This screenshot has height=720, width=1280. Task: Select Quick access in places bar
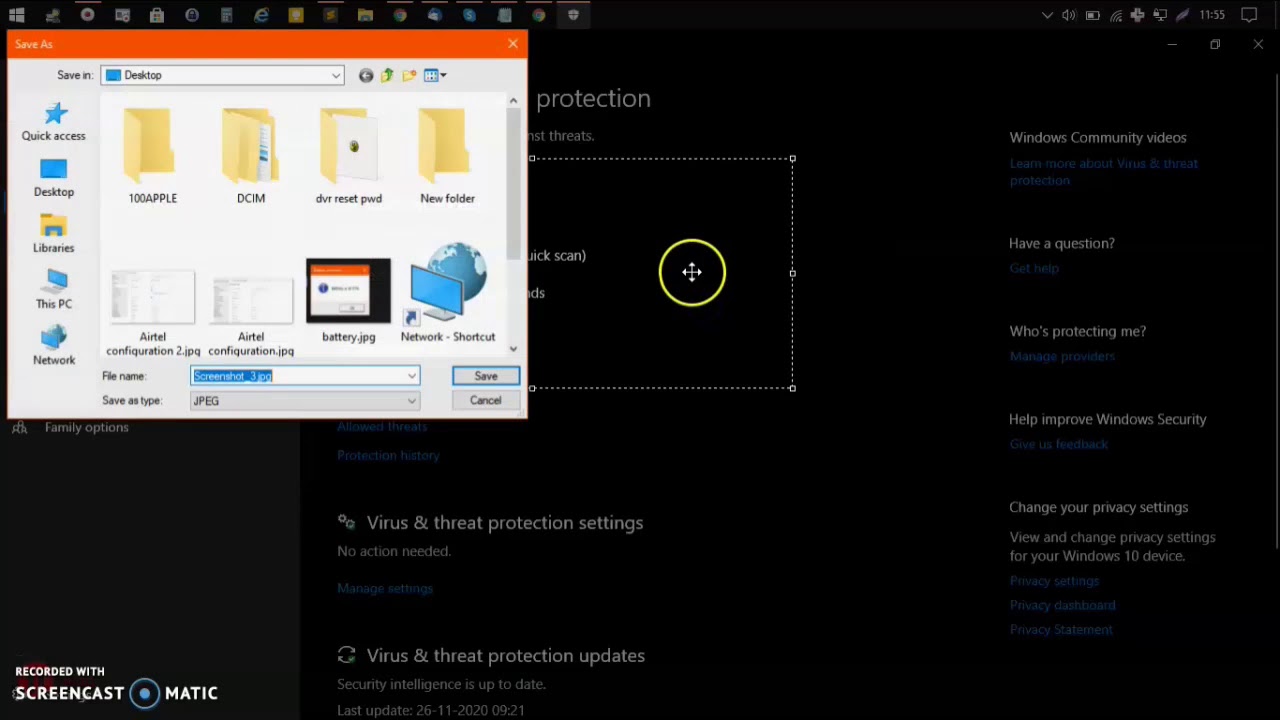tap(54, 122)
